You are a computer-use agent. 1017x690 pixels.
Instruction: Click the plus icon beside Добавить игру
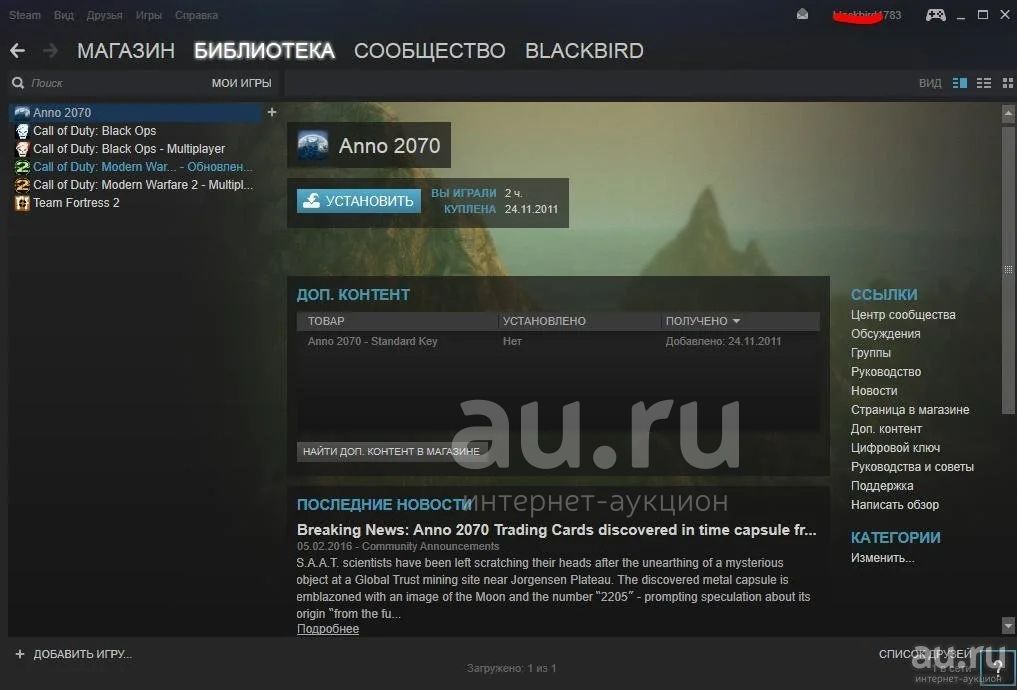point(19,654)
